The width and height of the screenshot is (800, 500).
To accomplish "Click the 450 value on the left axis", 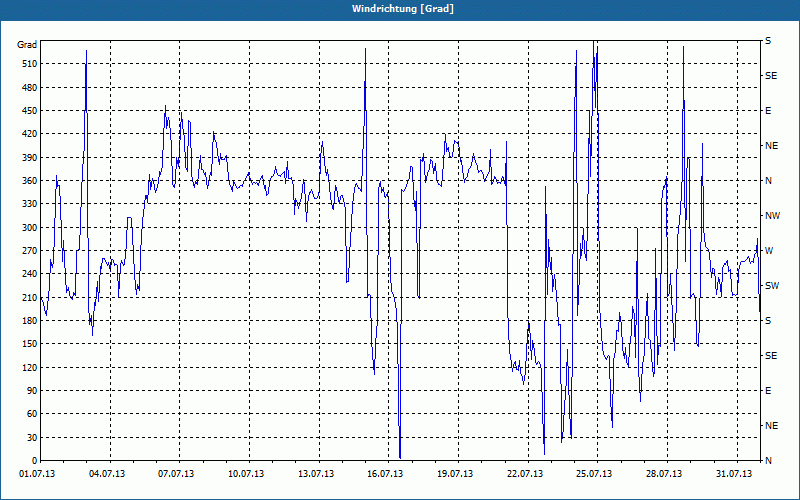I will [x=30, y=111].
